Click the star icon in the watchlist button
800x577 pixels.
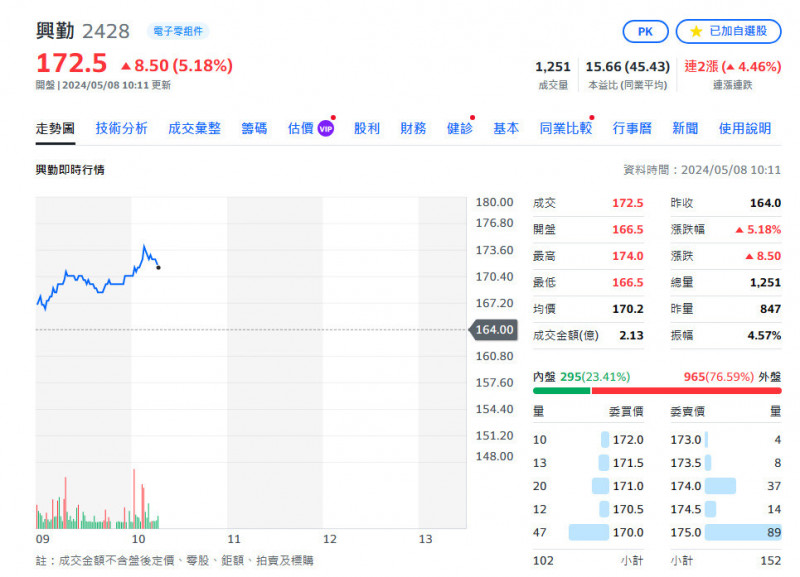tap(696, 32)
